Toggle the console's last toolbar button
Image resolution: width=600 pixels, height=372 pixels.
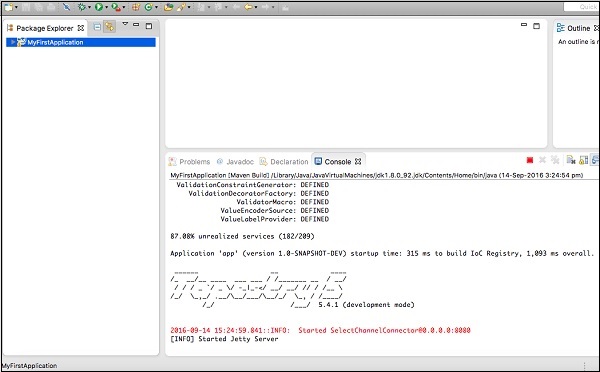[x=595, y=160]
